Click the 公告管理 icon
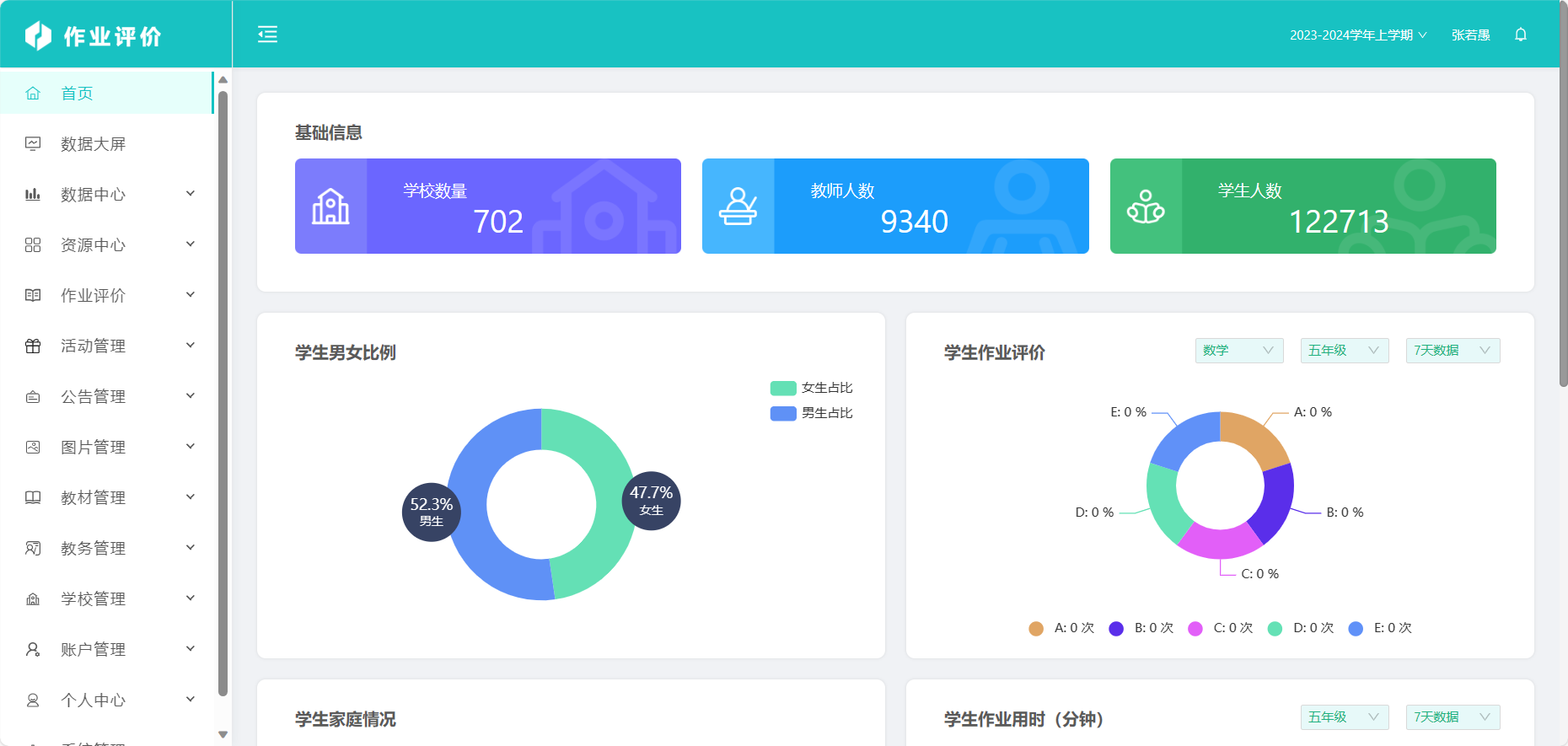Screen dimensions: 1568x746 [33, 396]
